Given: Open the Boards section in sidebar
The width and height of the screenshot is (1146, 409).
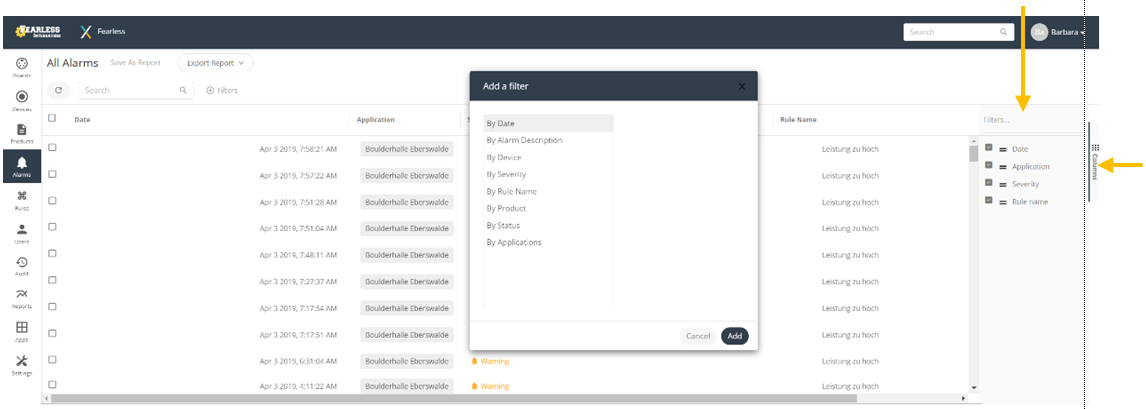Looking at the screenshot, I should (21, 67).
